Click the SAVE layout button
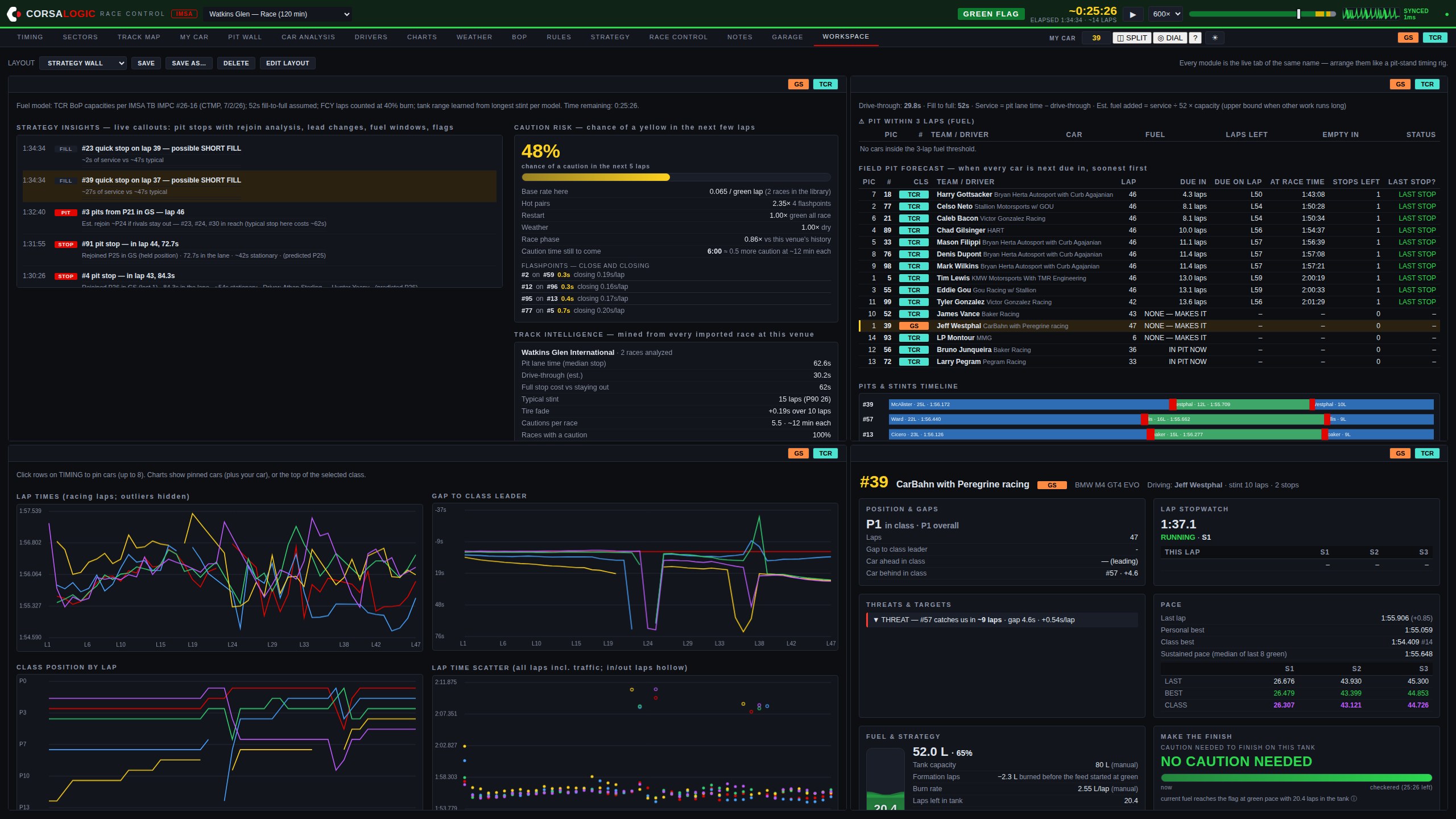 pos(146,63)
